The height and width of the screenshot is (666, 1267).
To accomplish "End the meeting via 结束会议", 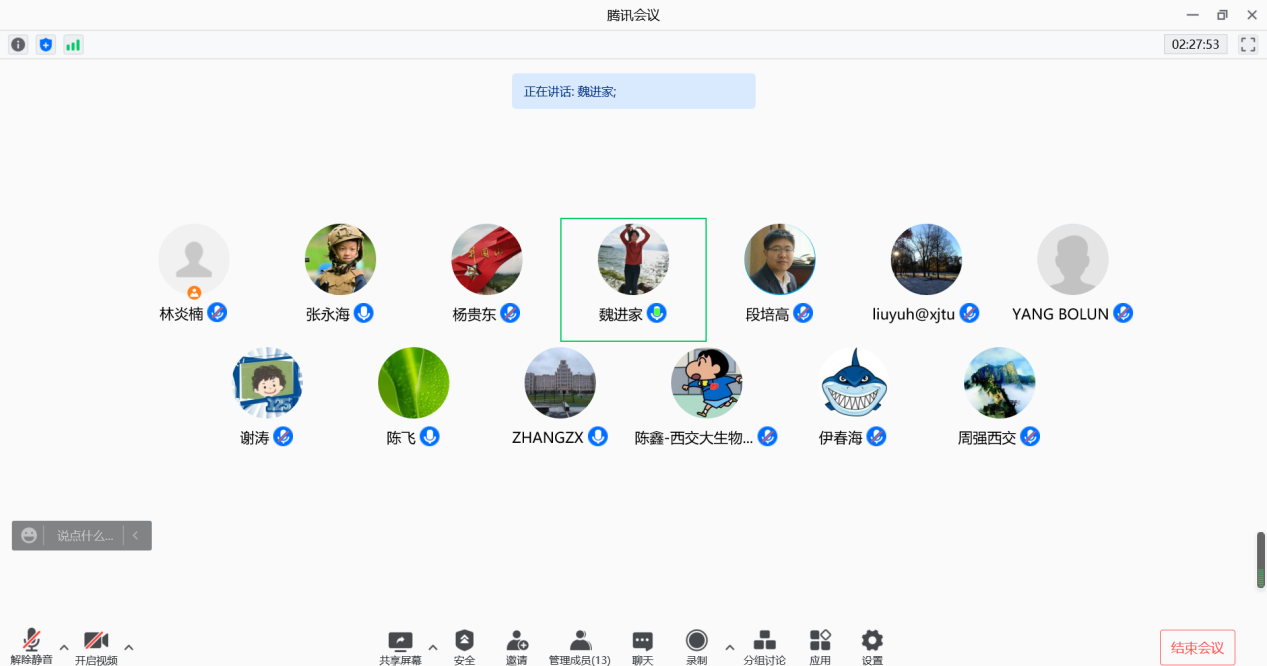I will coord(1197,647).
